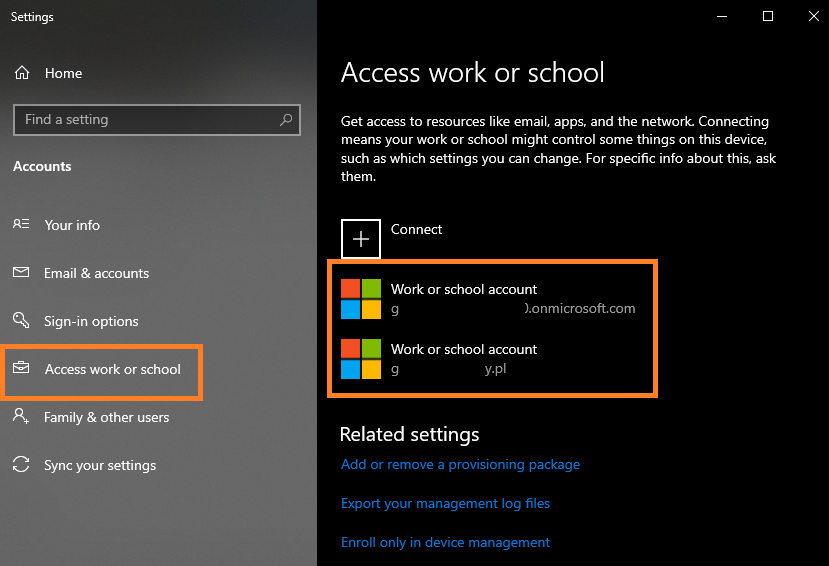Click the Home house icon
829x566 pixels.
22,72
